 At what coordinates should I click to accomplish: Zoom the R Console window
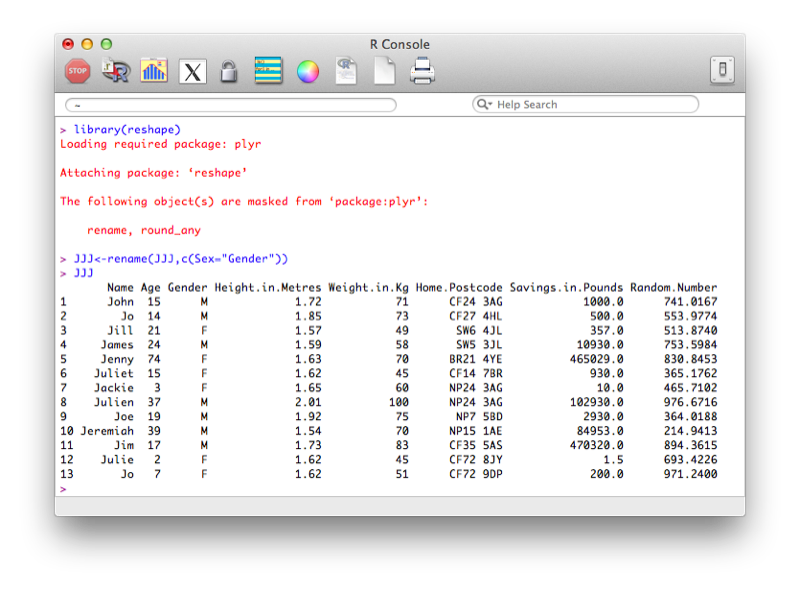tap(106, 44)
